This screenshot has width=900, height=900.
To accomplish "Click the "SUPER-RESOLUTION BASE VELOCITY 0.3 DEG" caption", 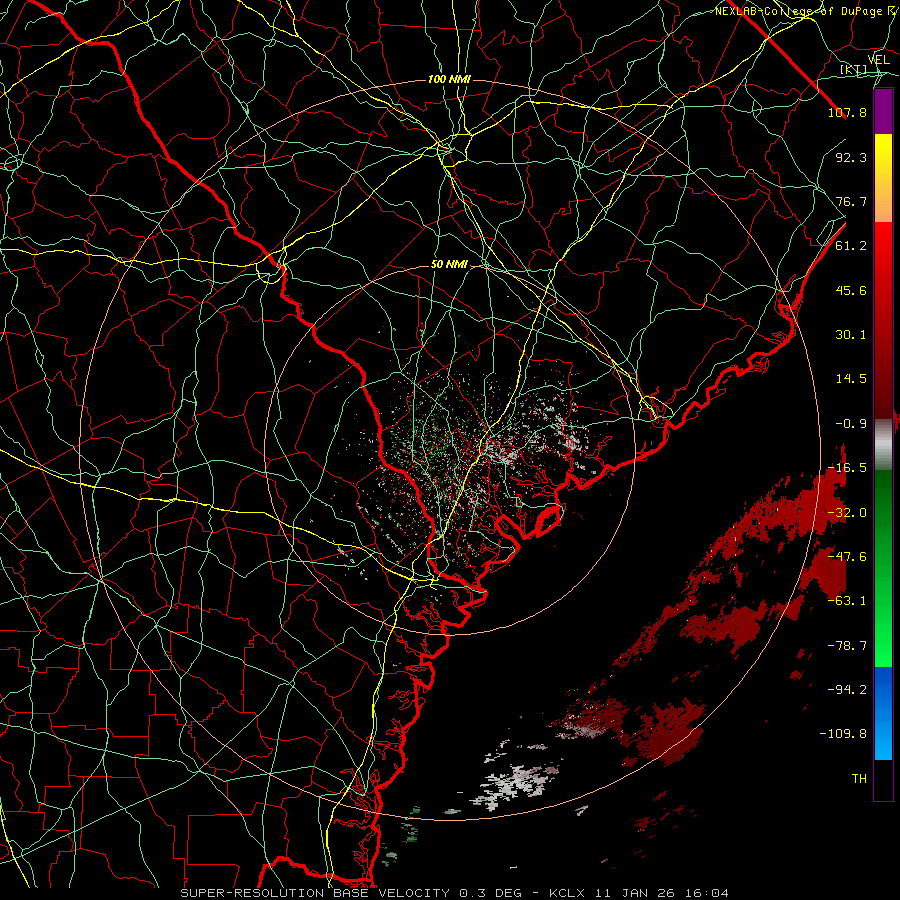I will pos(351,893).
